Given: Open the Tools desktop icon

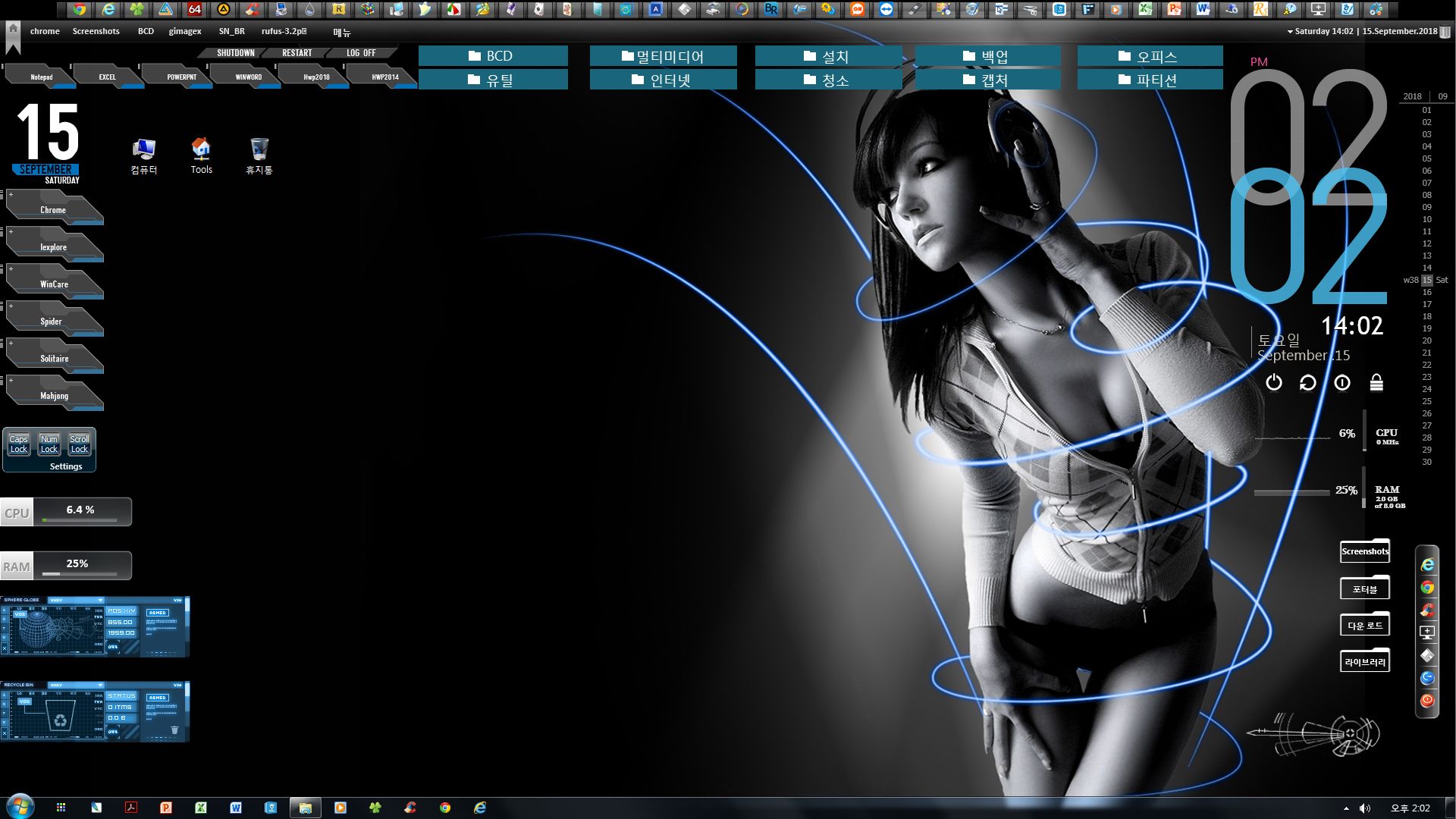Looking at the screenshot, I should pos(201,156).
